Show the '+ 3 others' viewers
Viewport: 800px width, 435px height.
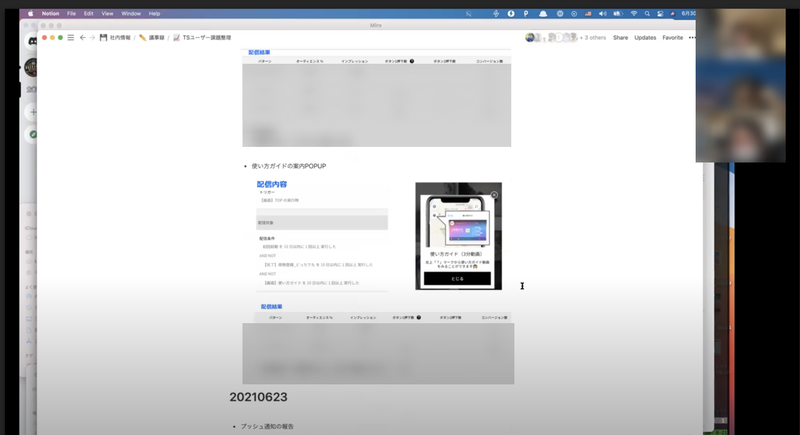click(593, 38)
